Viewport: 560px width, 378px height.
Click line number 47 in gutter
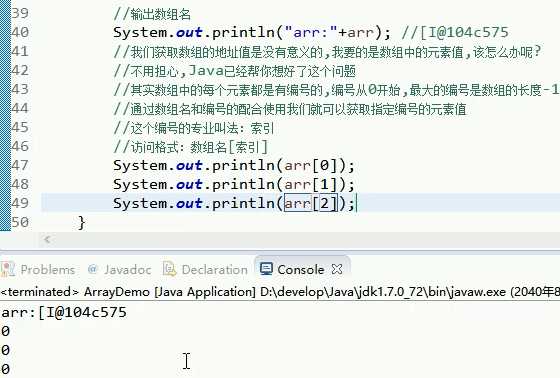tap(20, 165)
